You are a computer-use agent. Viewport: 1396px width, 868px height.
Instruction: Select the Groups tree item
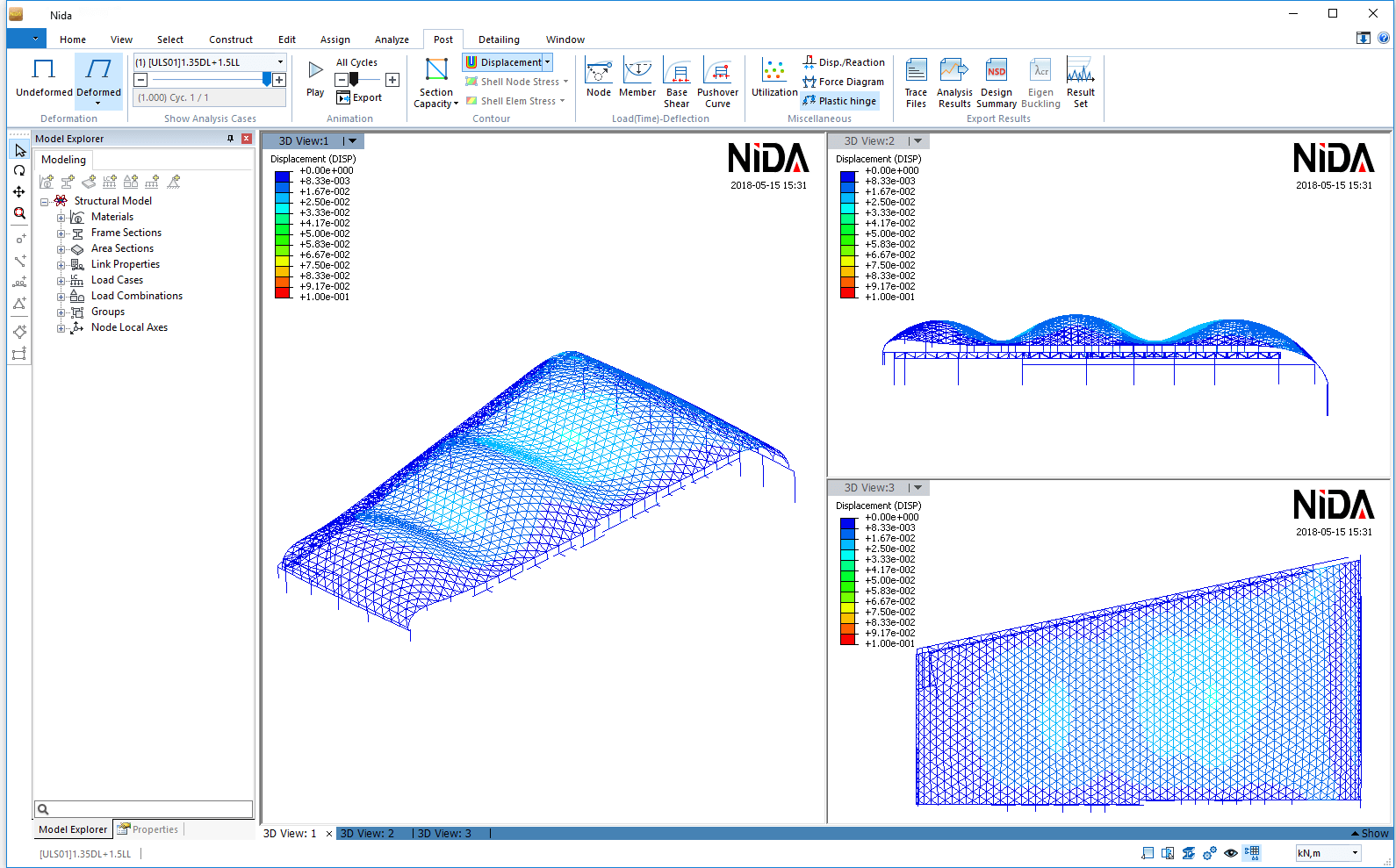pyautogui.click(x=108, y=312)
